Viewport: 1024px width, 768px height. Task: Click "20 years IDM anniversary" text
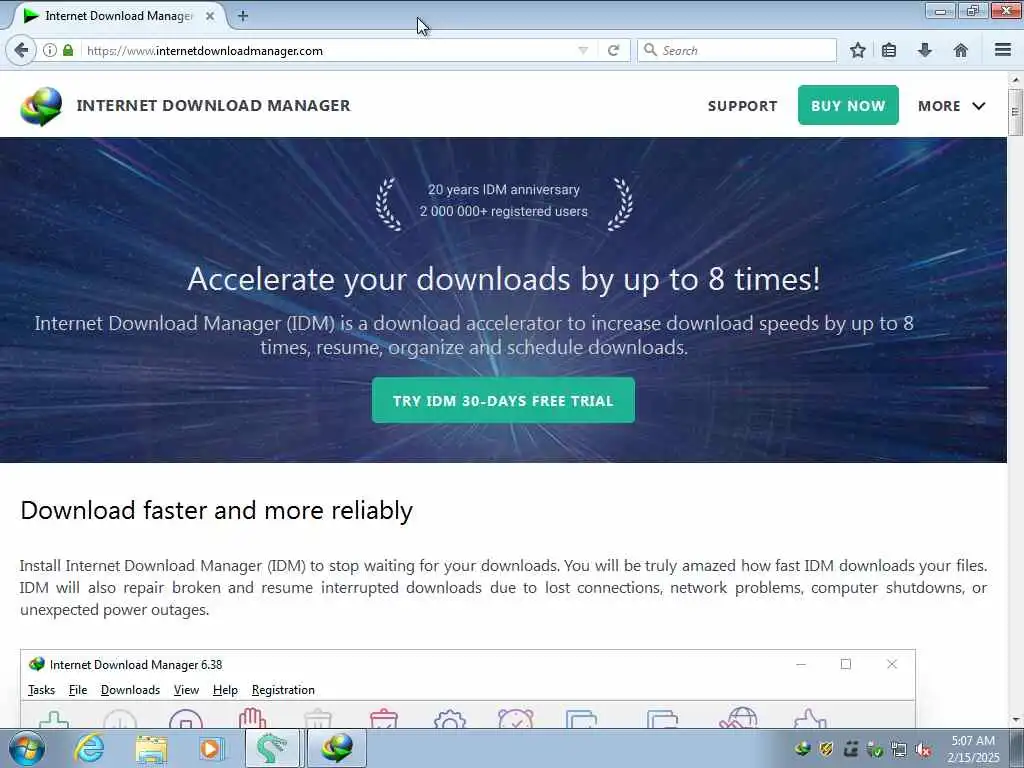(x=504, y=189)
